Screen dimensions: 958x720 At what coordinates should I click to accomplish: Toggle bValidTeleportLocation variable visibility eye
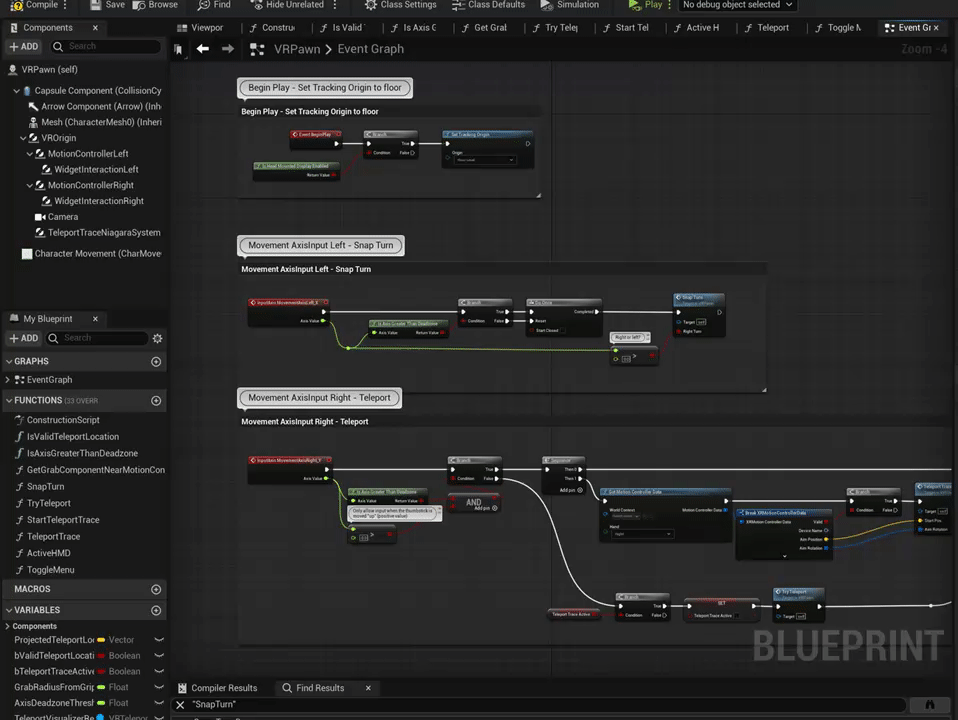159,656
